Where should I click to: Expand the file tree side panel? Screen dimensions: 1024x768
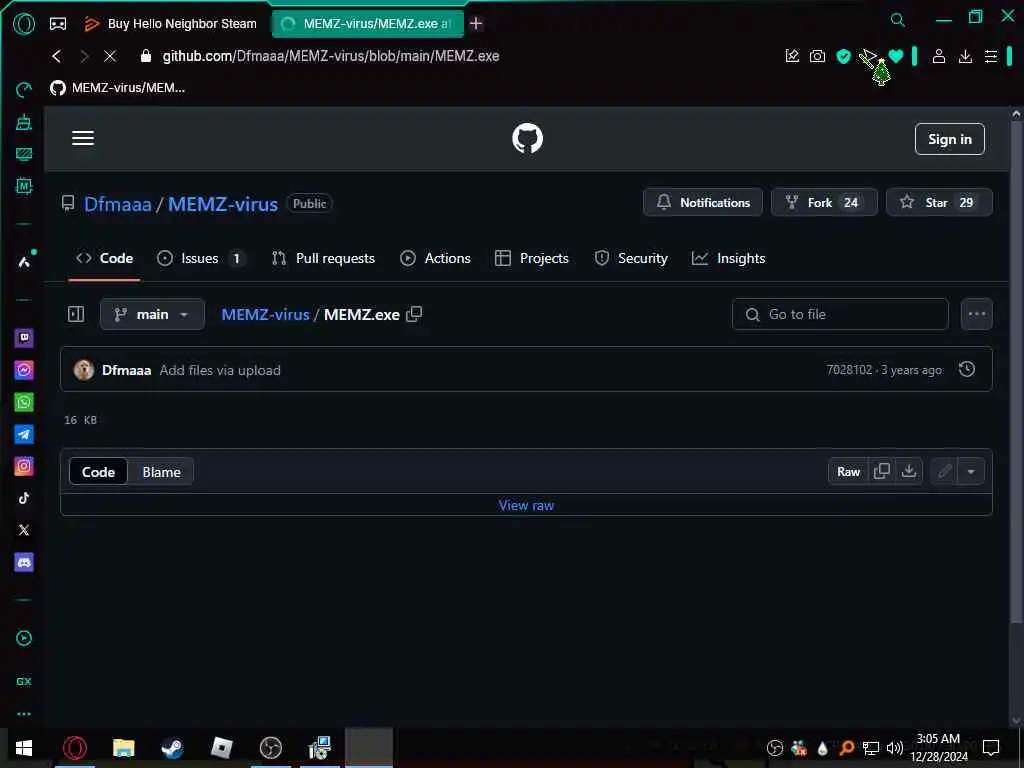coord(76,314)
